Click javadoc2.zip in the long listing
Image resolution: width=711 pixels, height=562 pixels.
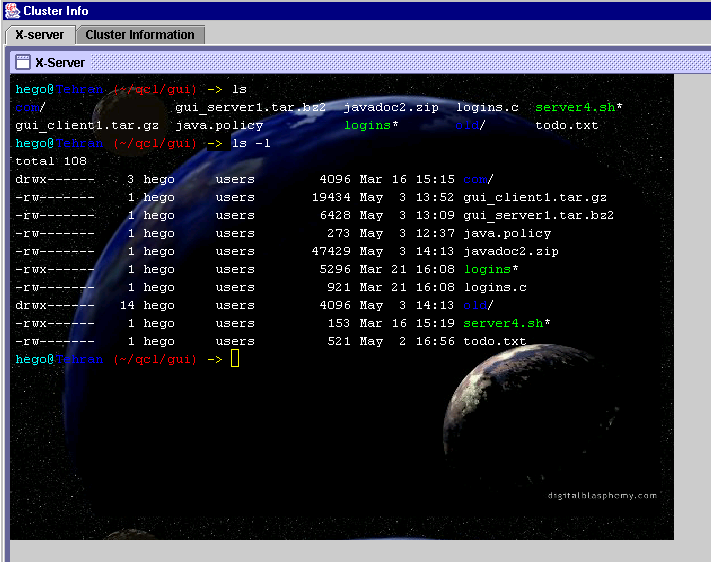click(511, 251)
